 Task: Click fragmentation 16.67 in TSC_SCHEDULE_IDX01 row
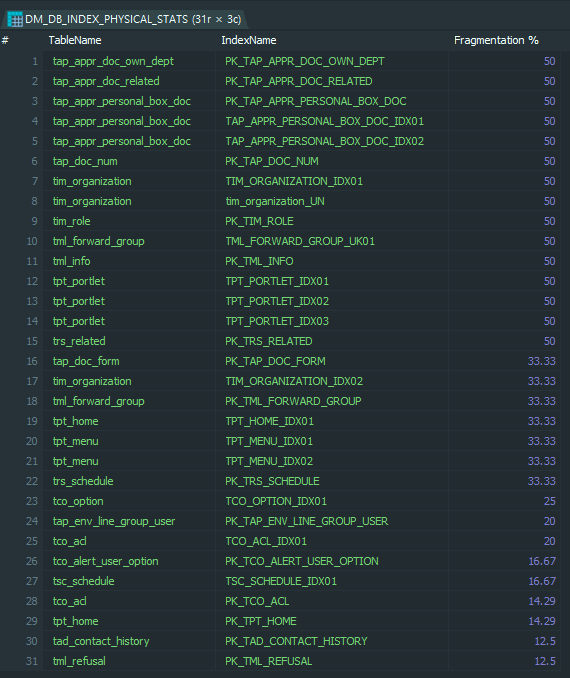coord(542,581)
